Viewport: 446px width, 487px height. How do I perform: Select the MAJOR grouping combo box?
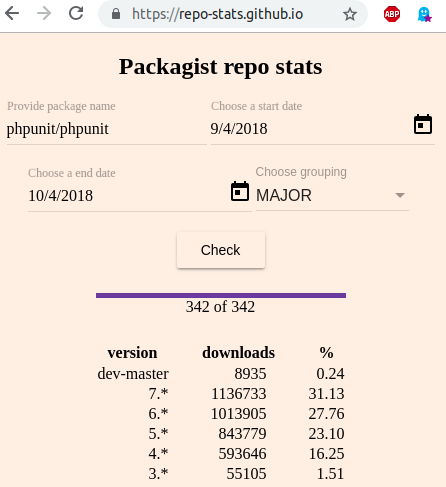pos(332,195)
